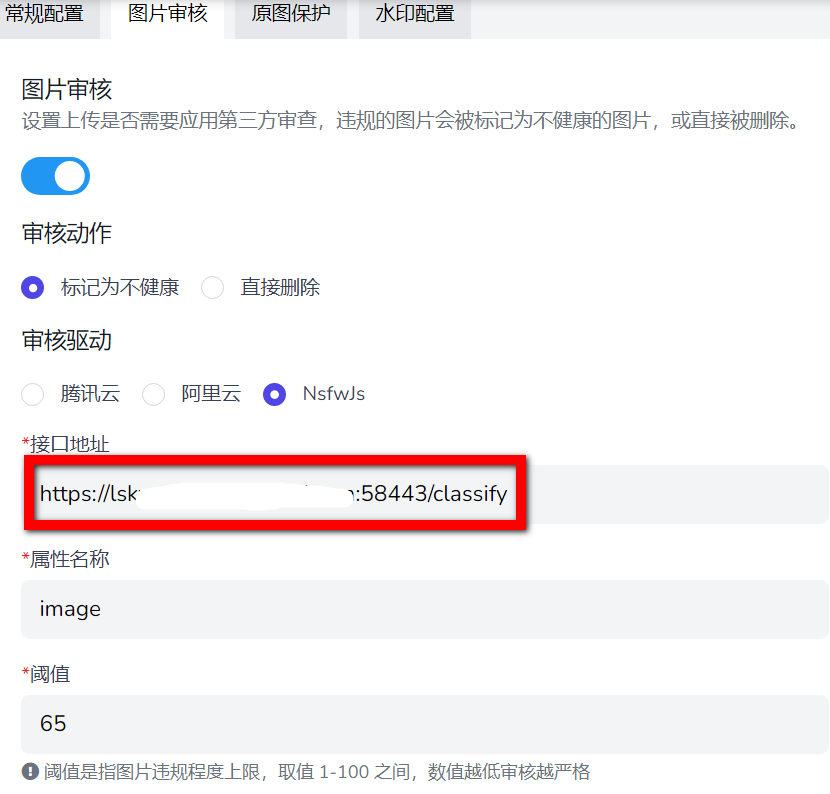Choose the 直接删除 audit action
The width and height of the screenshot is (830, 794).
coord(212,287)
